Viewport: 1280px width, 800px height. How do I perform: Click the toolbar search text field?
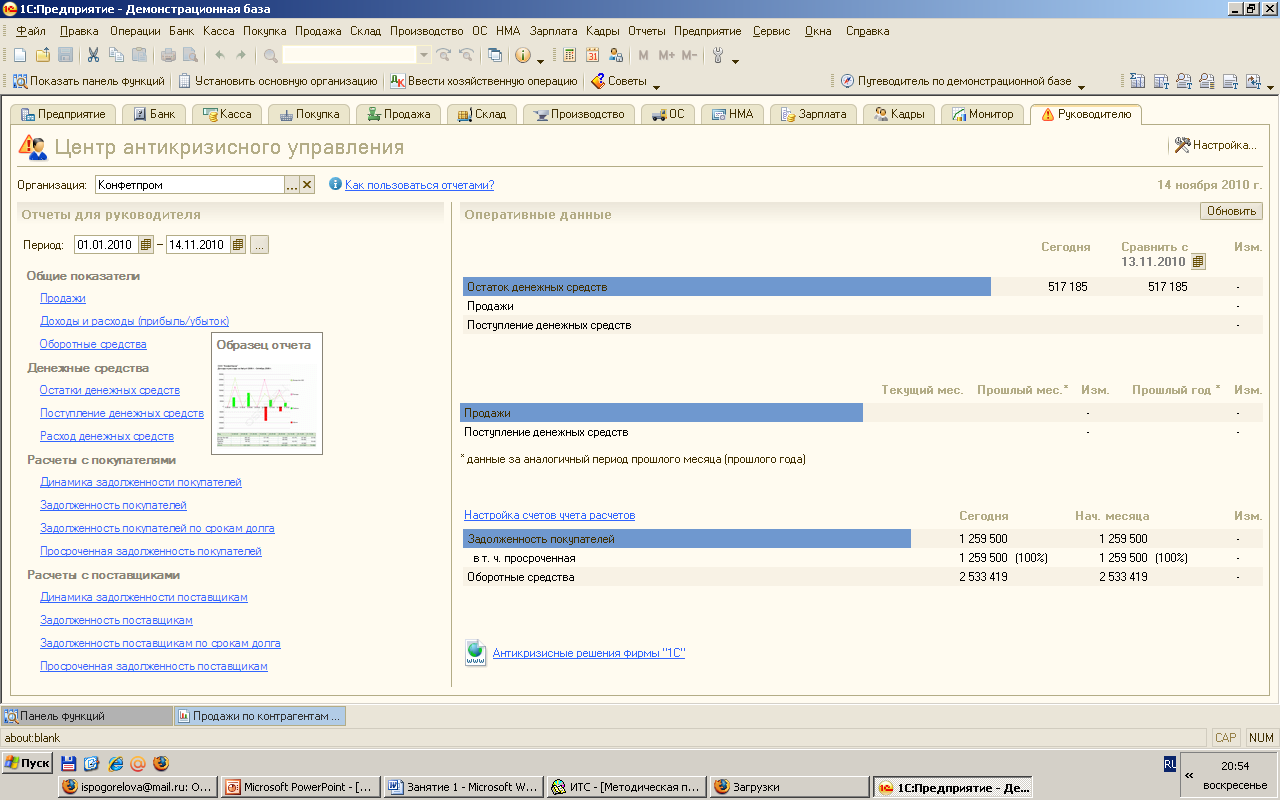point(349,55)
